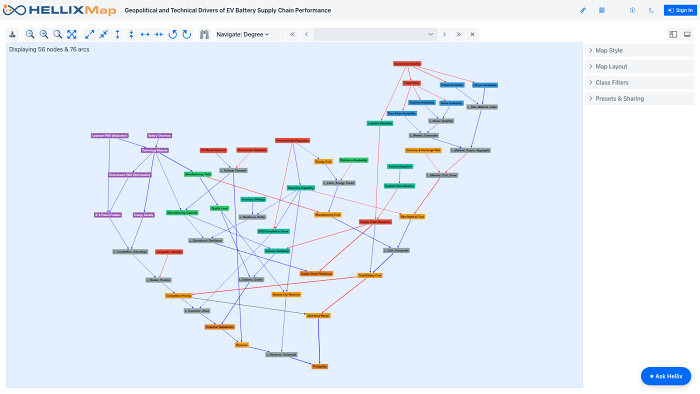Select the Environmental Regulation node
This screenshot has width=700, height=394.
coord(292,141)
